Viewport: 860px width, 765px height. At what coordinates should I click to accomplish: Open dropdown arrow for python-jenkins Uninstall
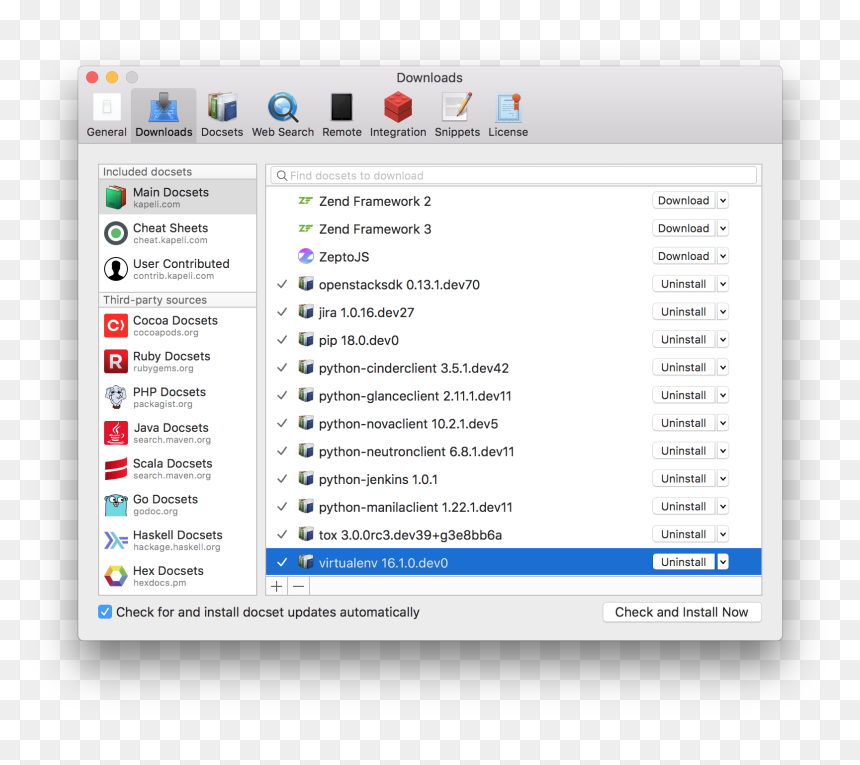pyautogui.click(x=723, y=479)
